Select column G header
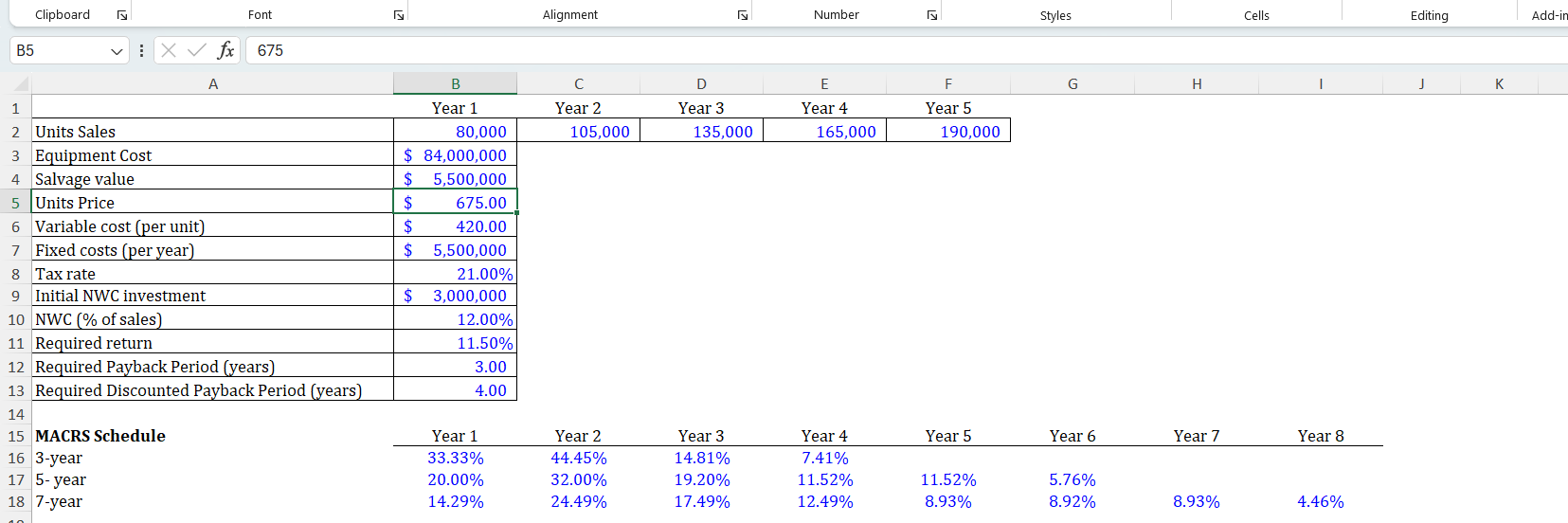This screenshot has width=1568, height=523. tap(1072, 84)
